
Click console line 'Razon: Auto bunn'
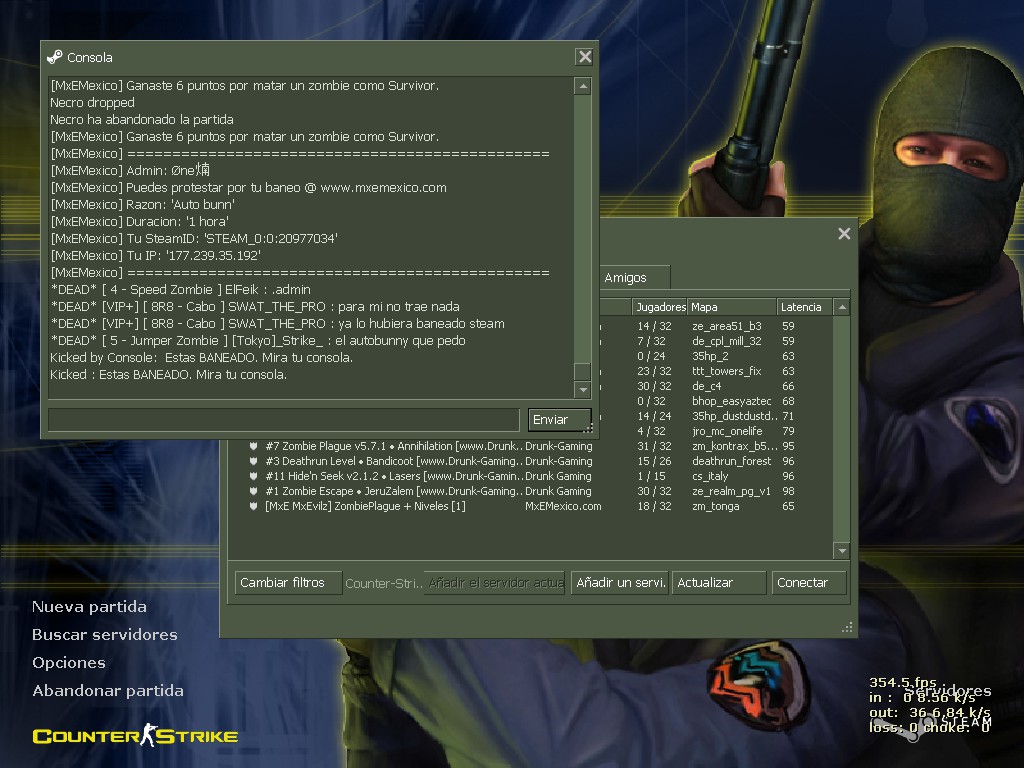pos(142,204)
